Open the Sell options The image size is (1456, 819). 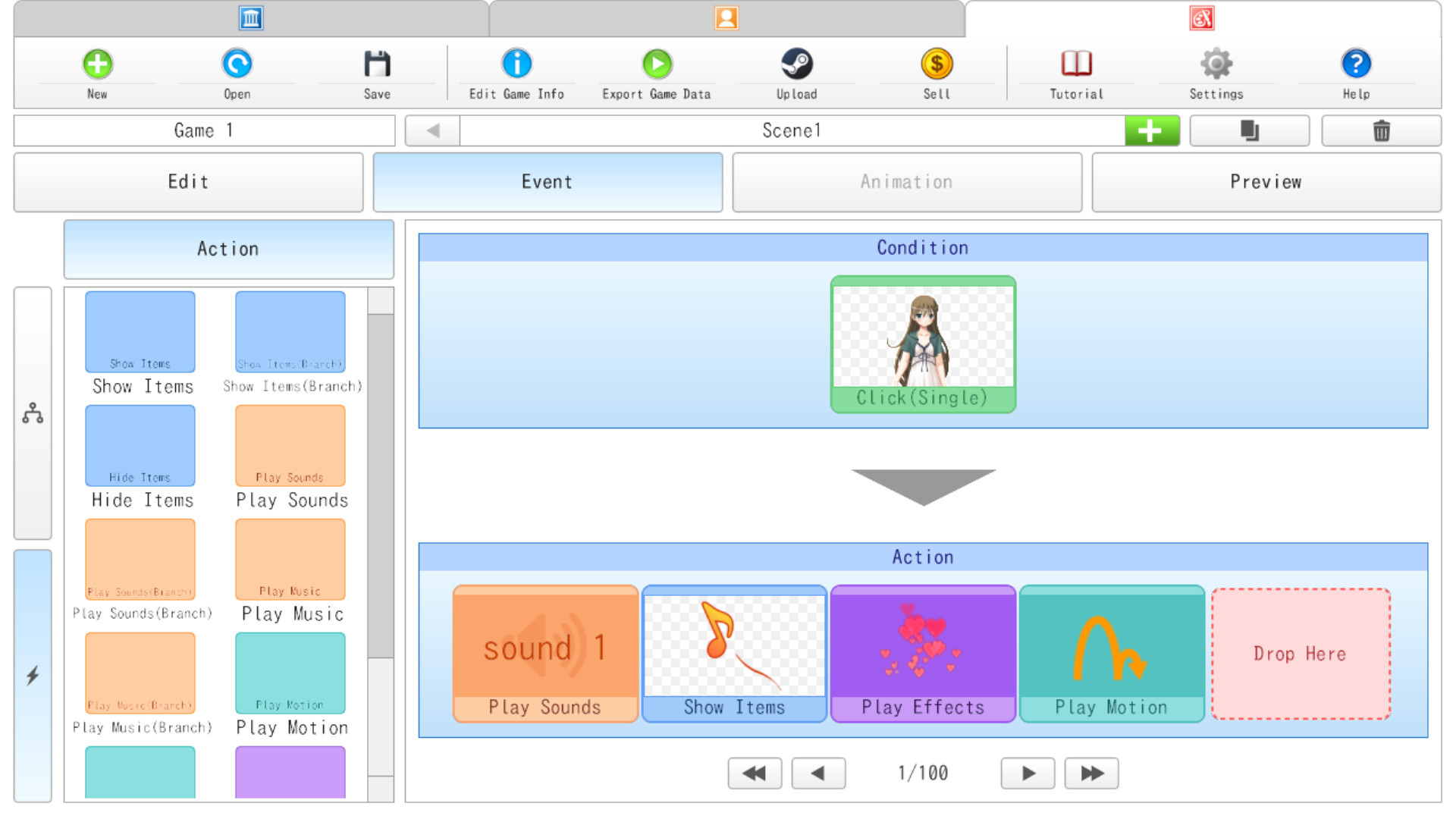(937, 72)
